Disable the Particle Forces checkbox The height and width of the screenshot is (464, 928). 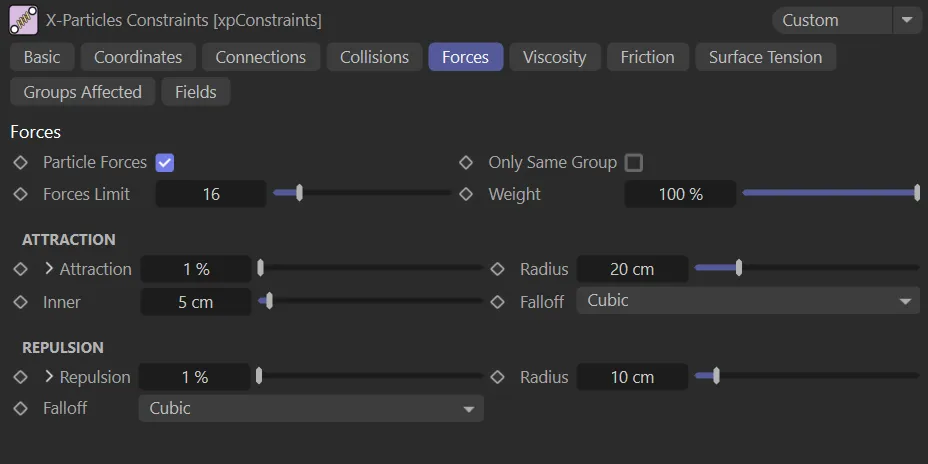click(x=165, y=162)
